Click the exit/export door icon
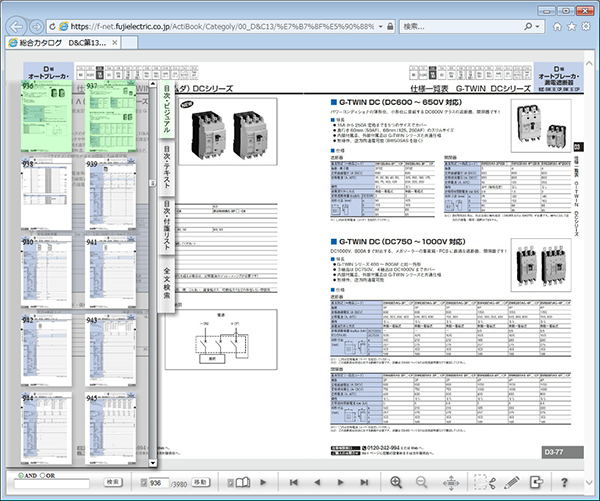Screen dimensions: 600x501 [536, 482]
